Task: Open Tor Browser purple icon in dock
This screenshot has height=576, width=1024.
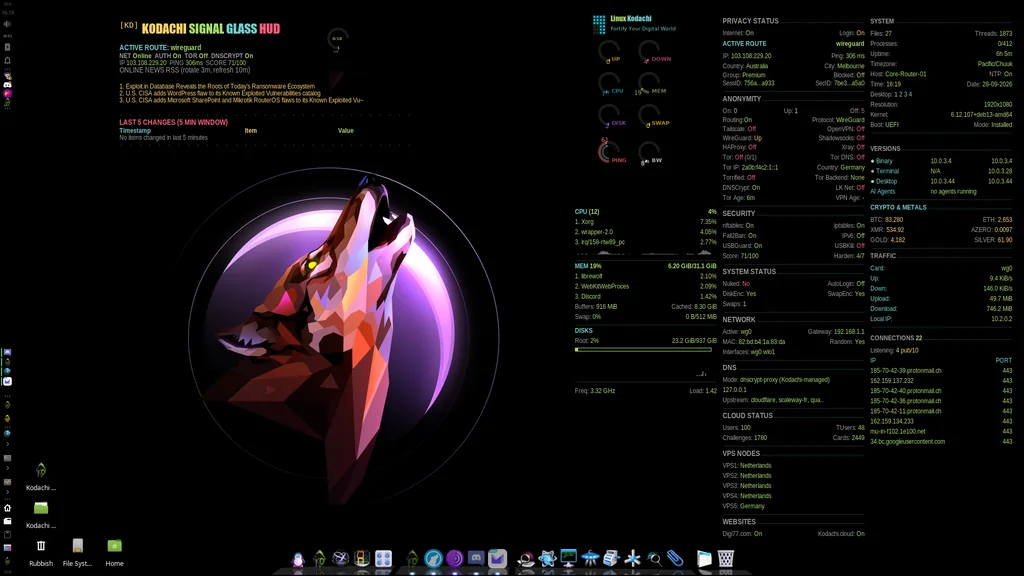Action: pos(455,558)
